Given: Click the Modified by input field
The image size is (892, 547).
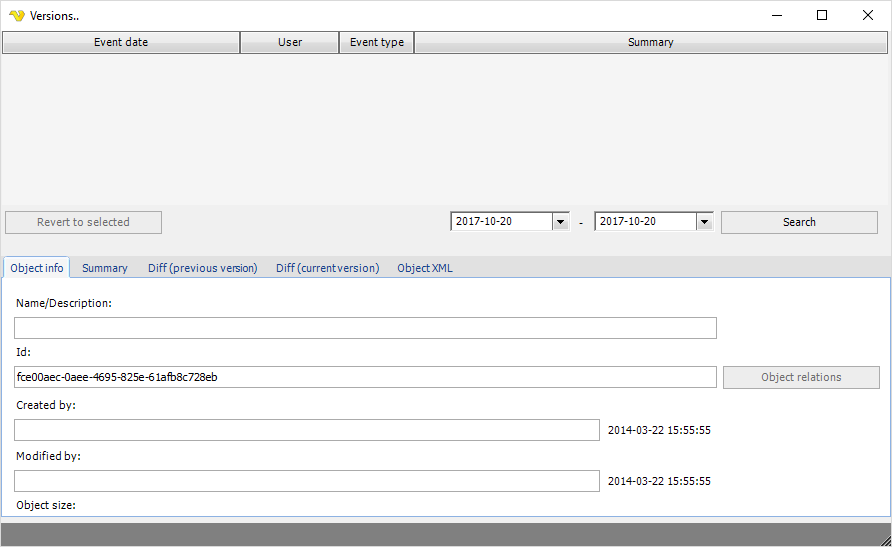Looking at the screenshot, I should coord(306,481).
